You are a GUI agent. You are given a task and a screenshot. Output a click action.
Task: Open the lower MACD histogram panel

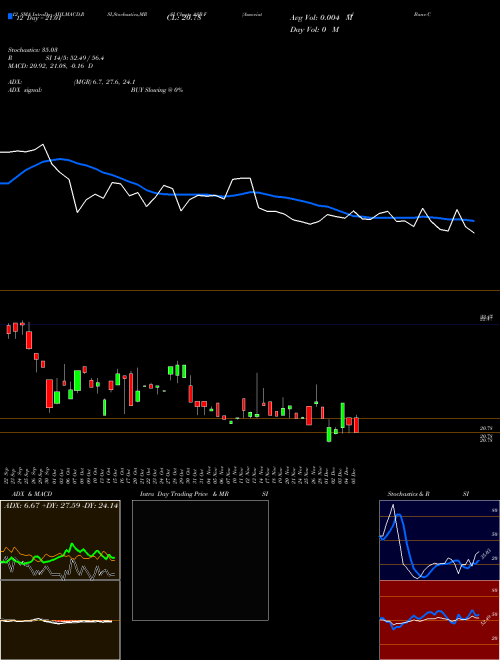(x=60, y=620)
